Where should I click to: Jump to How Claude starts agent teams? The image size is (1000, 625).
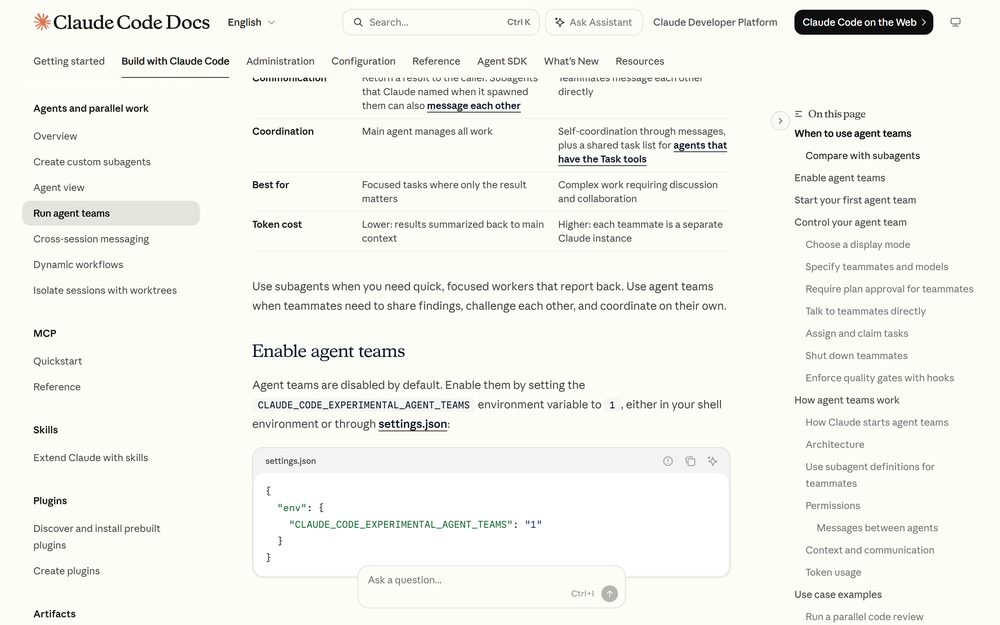click(876, 422)
